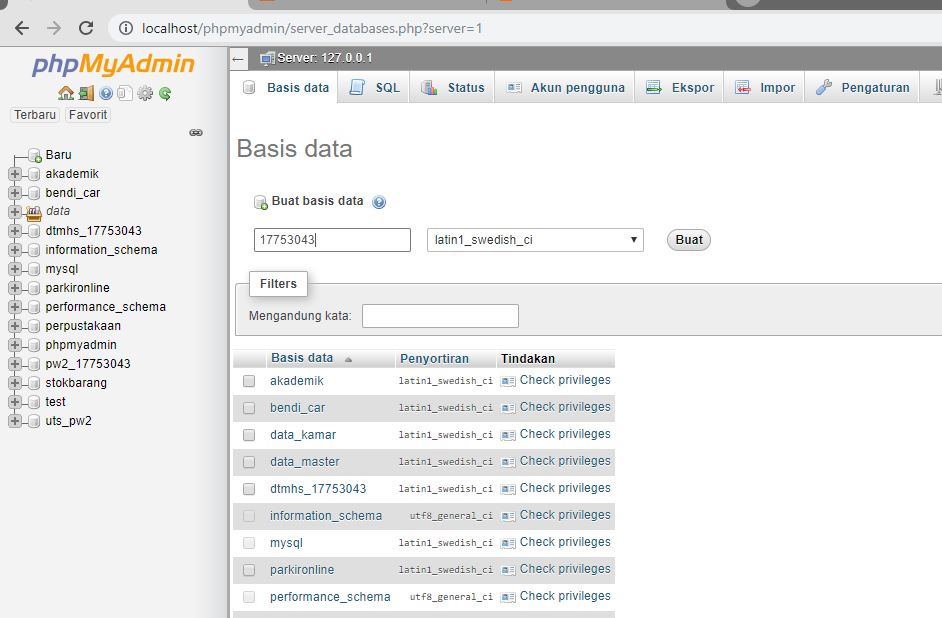This screenshot has width=942, height=618.
Task: Click the Log out door icon
Action: (x=87, y=93)
